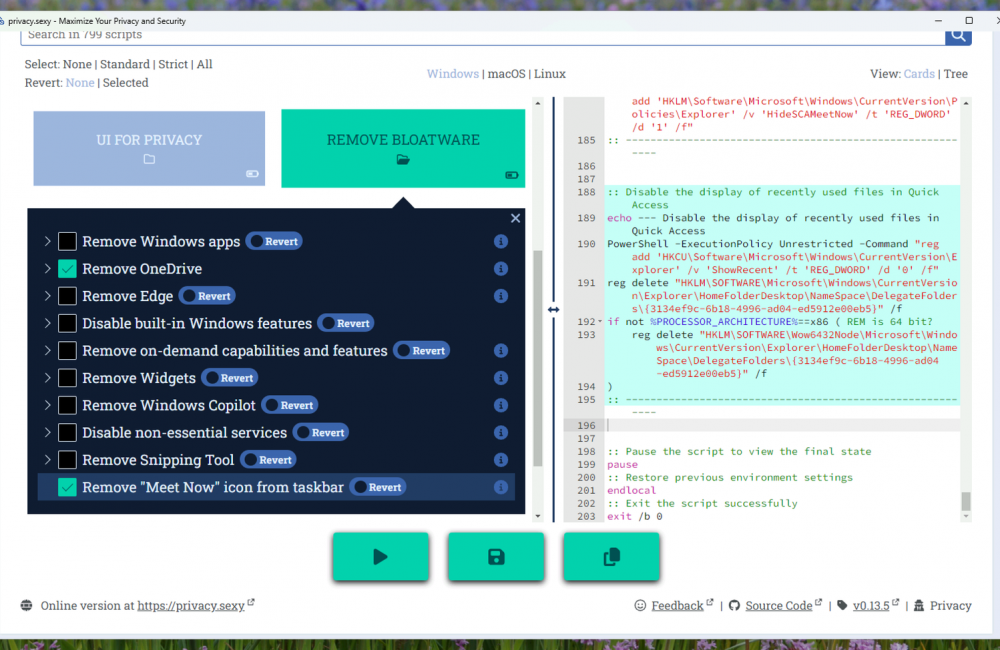Run the script with play button
Image resolution: width=1000 pixels, height=650 pixels.
coord(380,557)
